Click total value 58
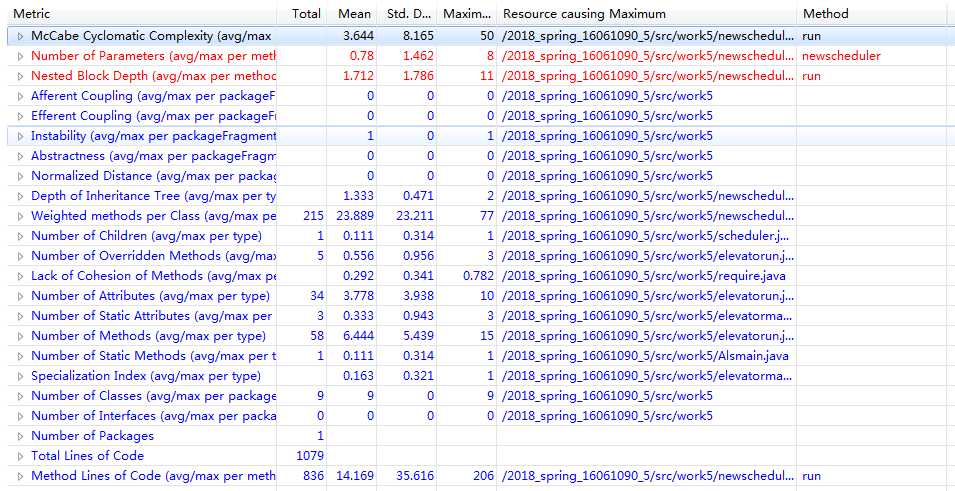 [317, 336]
